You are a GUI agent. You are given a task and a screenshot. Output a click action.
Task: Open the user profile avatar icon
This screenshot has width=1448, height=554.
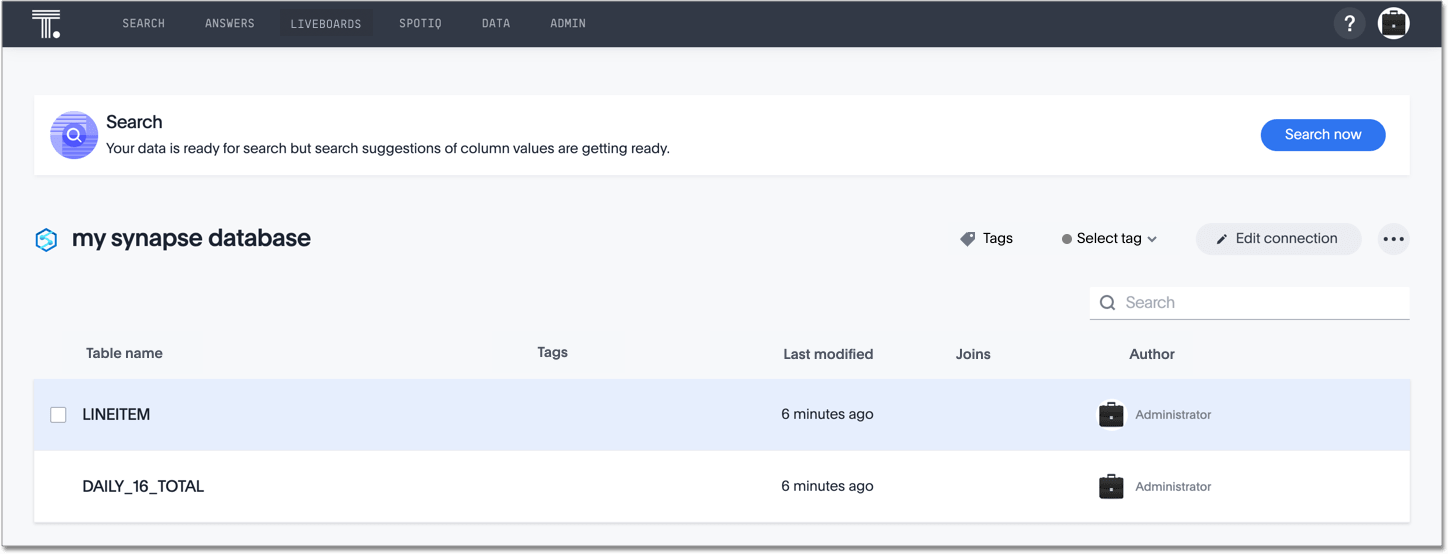1393,24
